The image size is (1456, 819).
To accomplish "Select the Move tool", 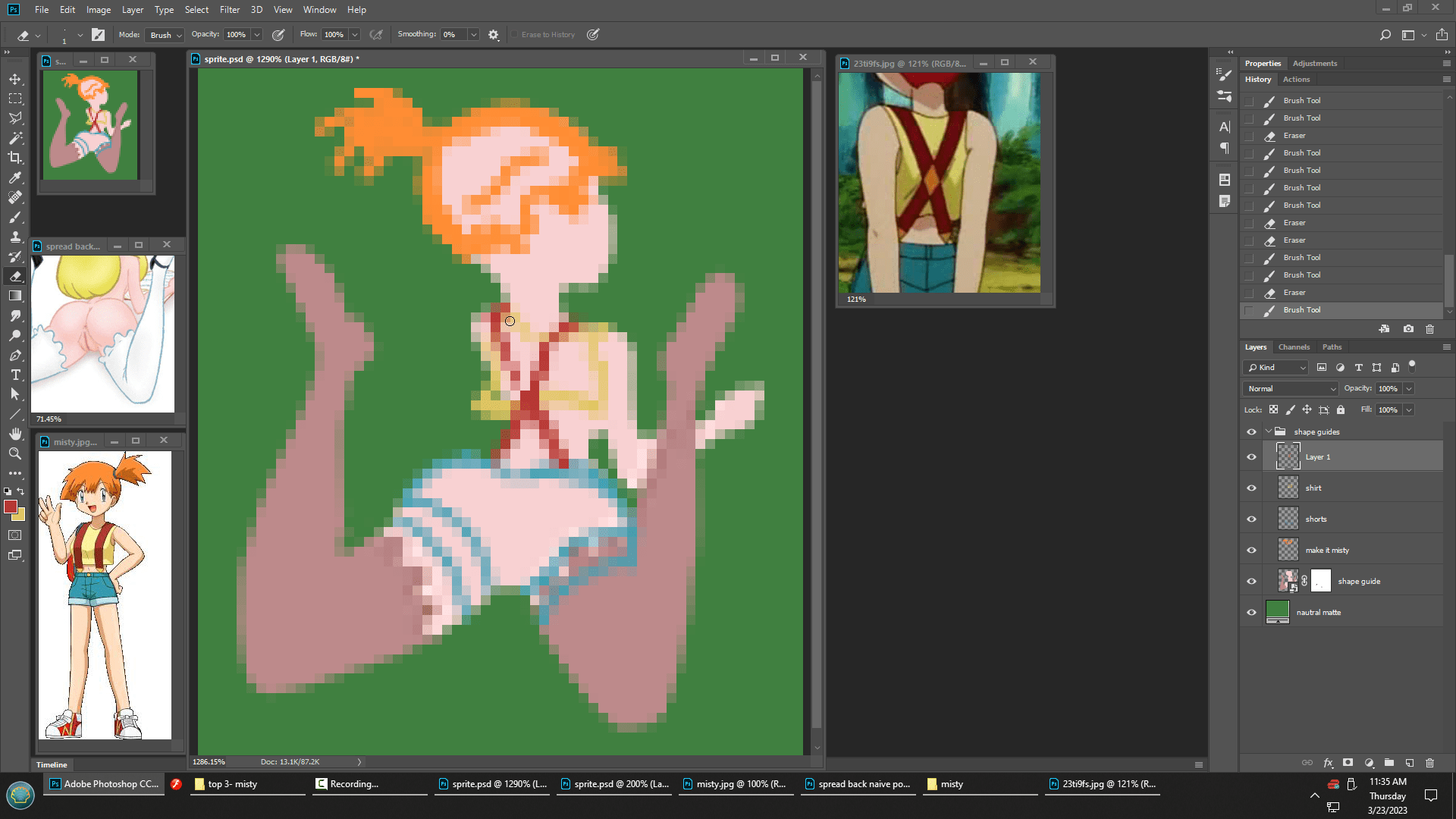I will pyautogui.click(x=15, y=79).
